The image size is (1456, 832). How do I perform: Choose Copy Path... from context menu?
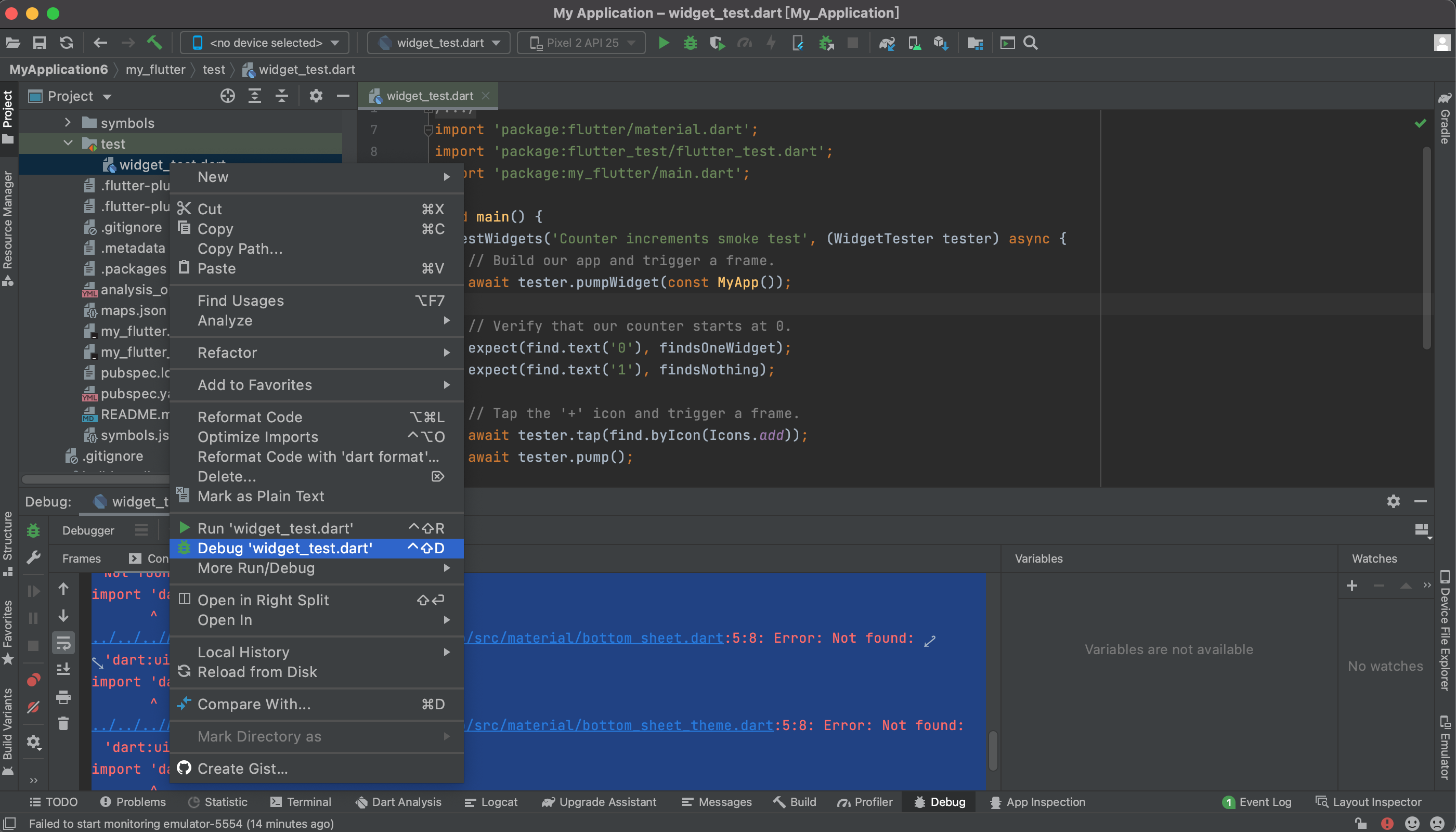317,249
